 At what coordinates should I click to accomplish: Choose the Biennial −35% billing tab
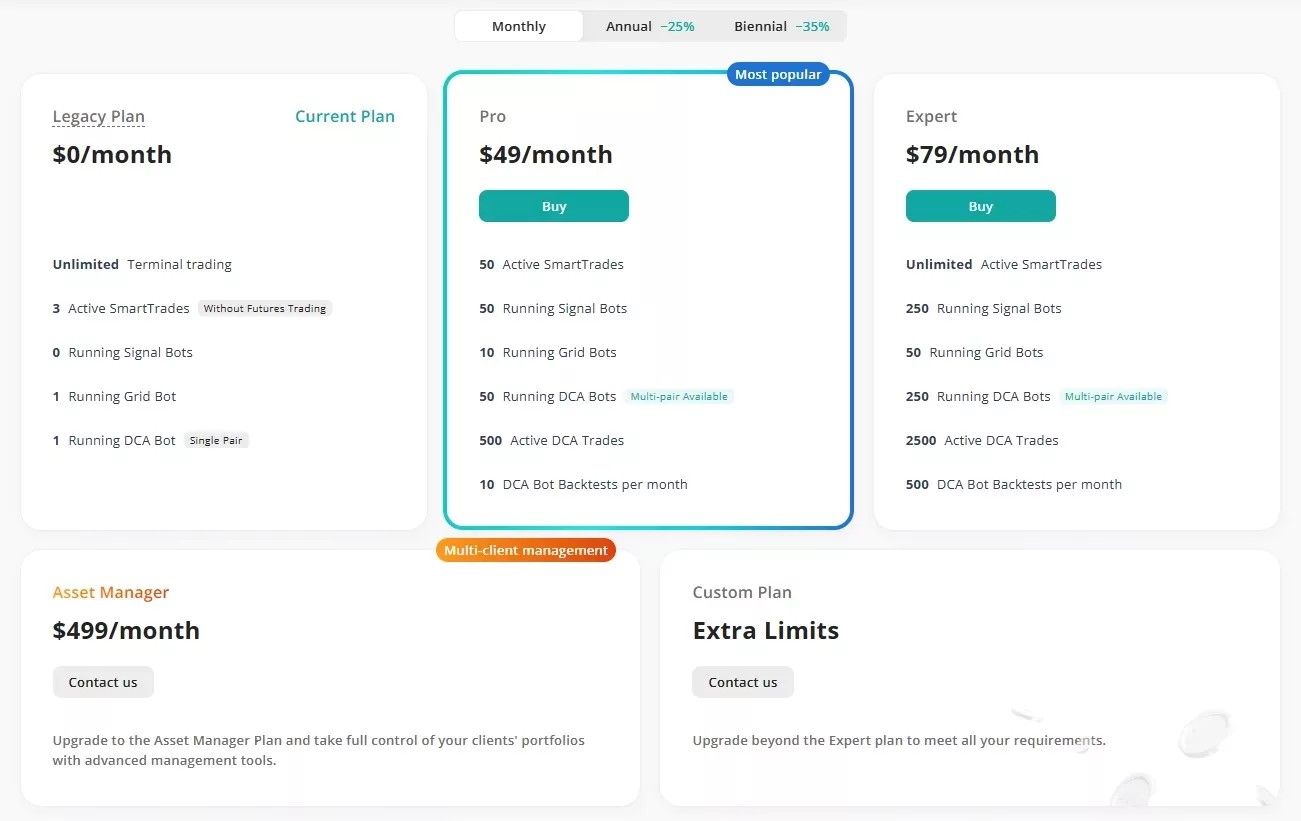point(781,26)
